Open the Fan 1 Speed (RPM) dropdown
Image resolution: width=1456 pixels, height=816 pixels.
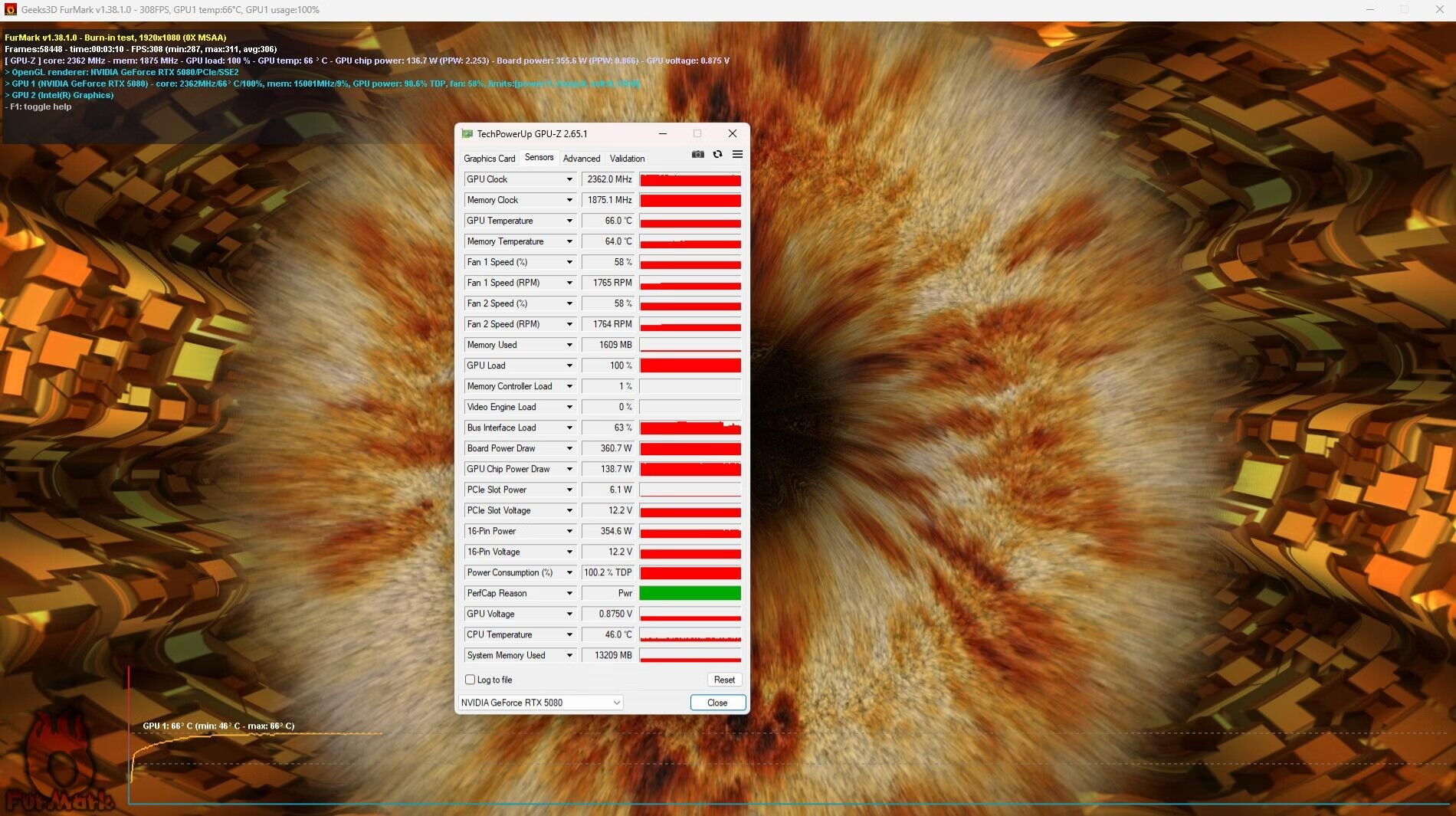[569, 283]
